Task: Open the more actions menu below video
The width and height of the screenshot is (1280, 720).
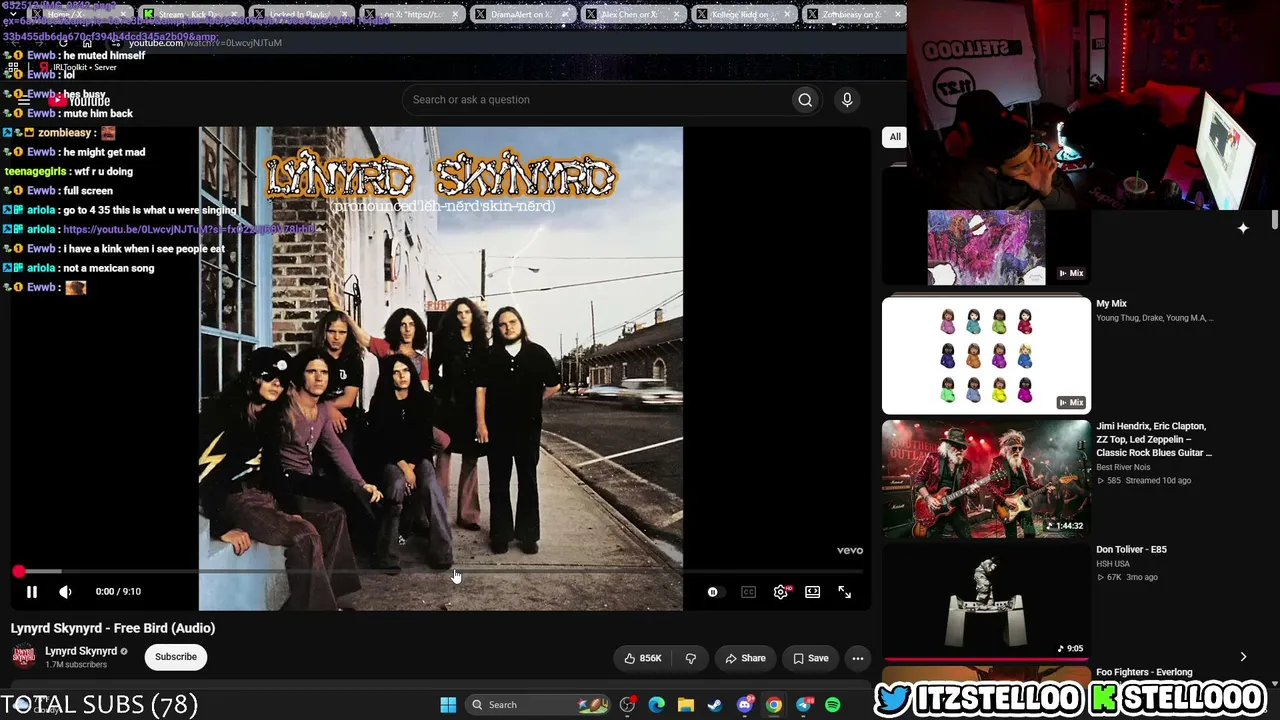Action: pos(858,658)
